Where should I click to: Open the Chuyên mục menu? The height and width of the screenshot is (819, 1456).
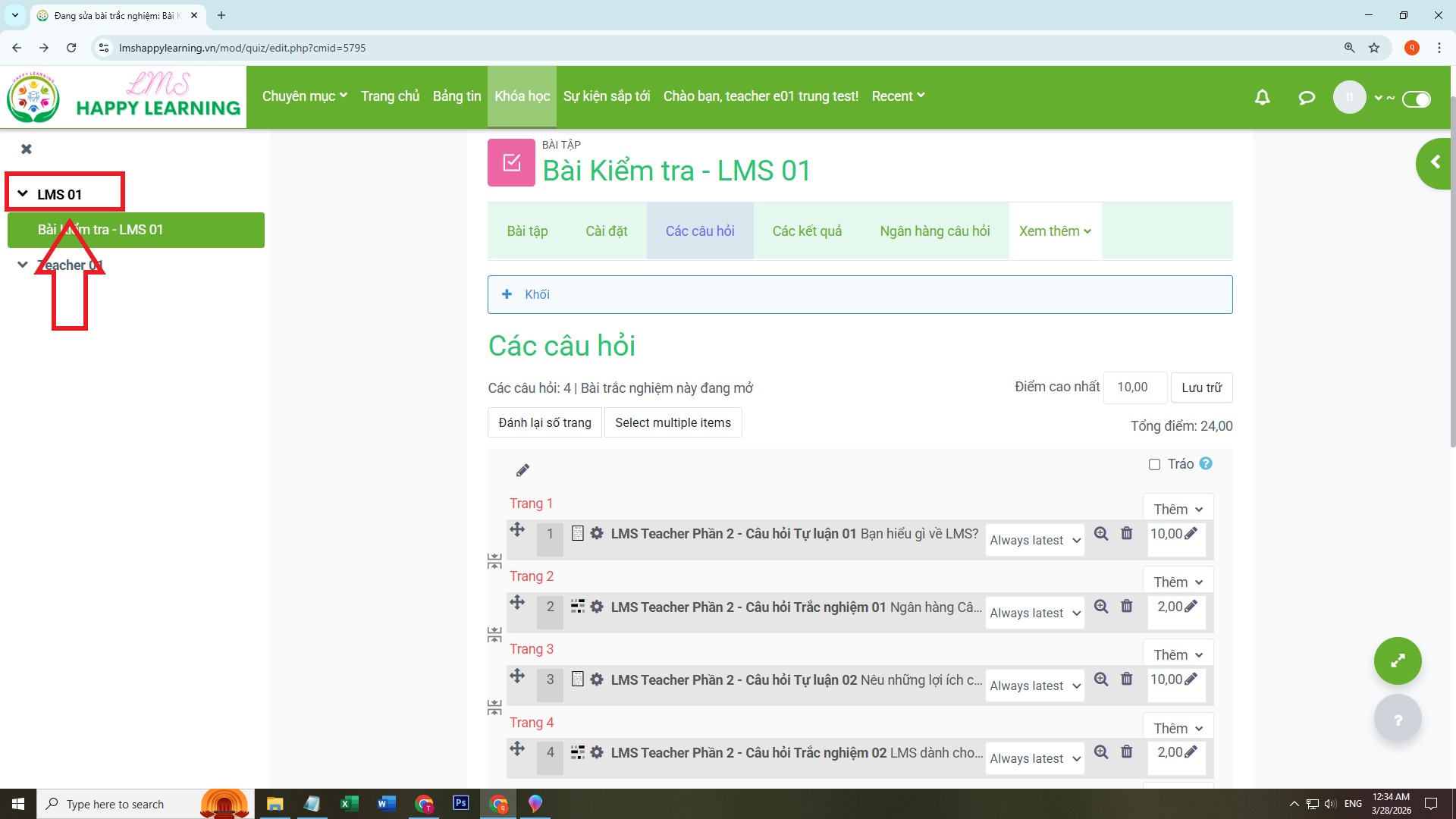pos(304,96)
